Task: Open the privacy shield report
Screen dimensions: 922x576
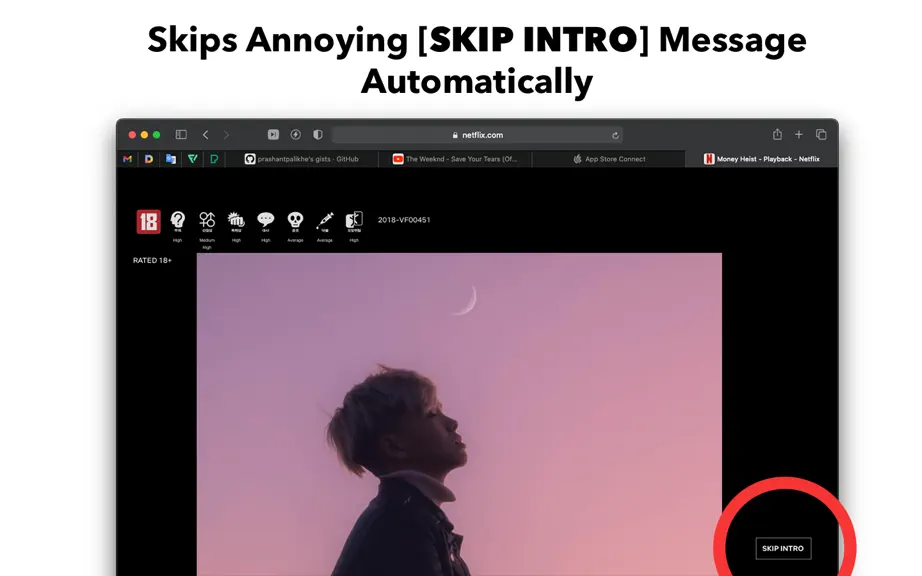Action: tap(318, 135)
